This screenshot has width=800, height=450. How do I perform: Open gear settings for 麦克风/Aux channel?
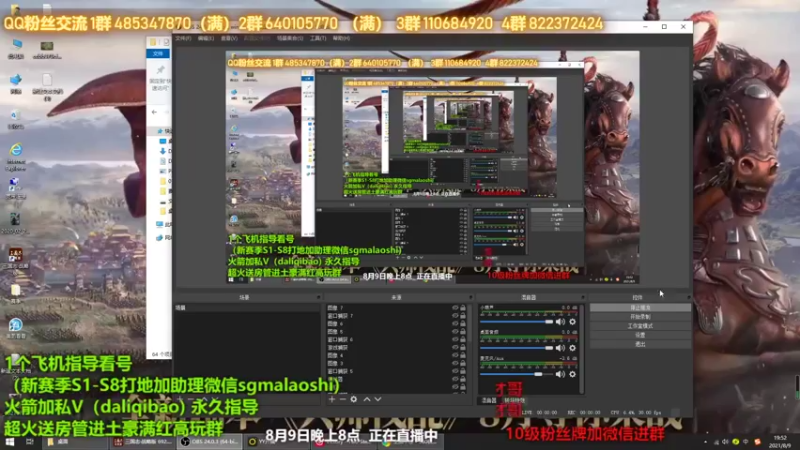(x=572, y=374)
